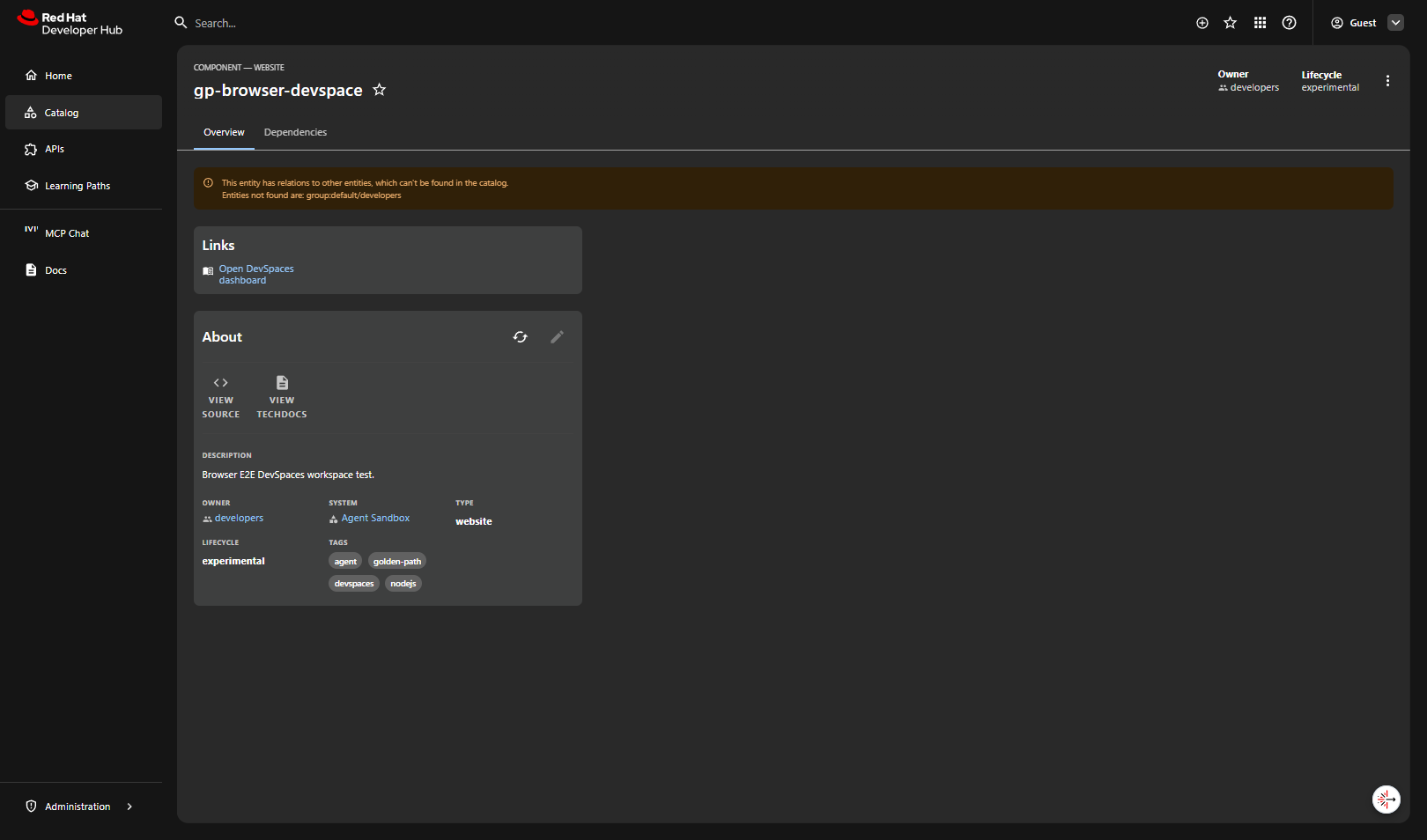Click the Red Hat Developer Hub logo
This screenshot has width=1427, height=840.
pyautogui.click(x=70, y=23)
